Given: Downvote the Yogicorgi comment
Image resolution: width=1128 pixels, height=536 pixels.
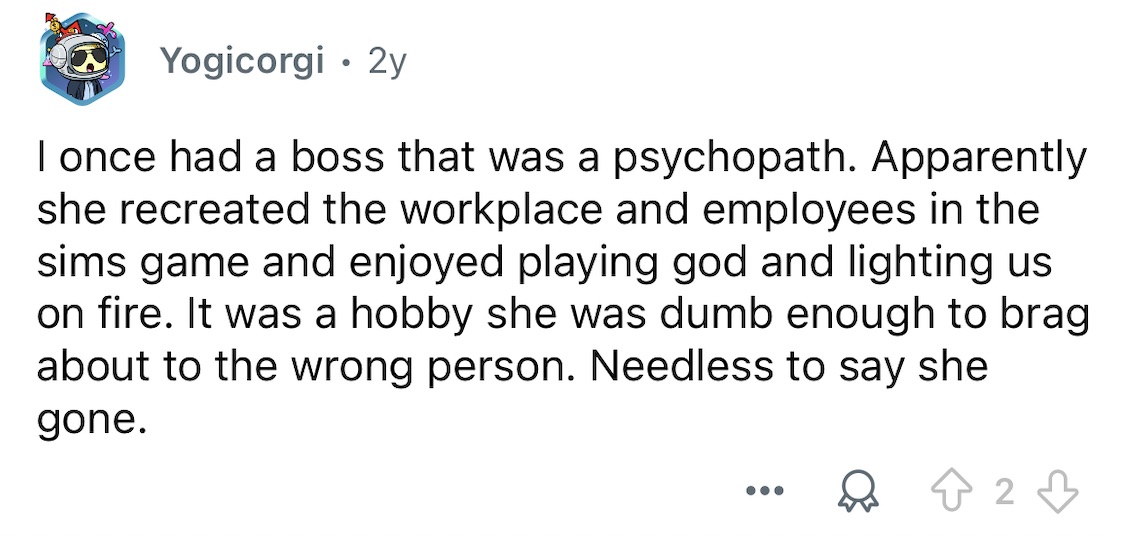Looking at the screenshot, I should pyautogui.click(x=1058, y=492).
